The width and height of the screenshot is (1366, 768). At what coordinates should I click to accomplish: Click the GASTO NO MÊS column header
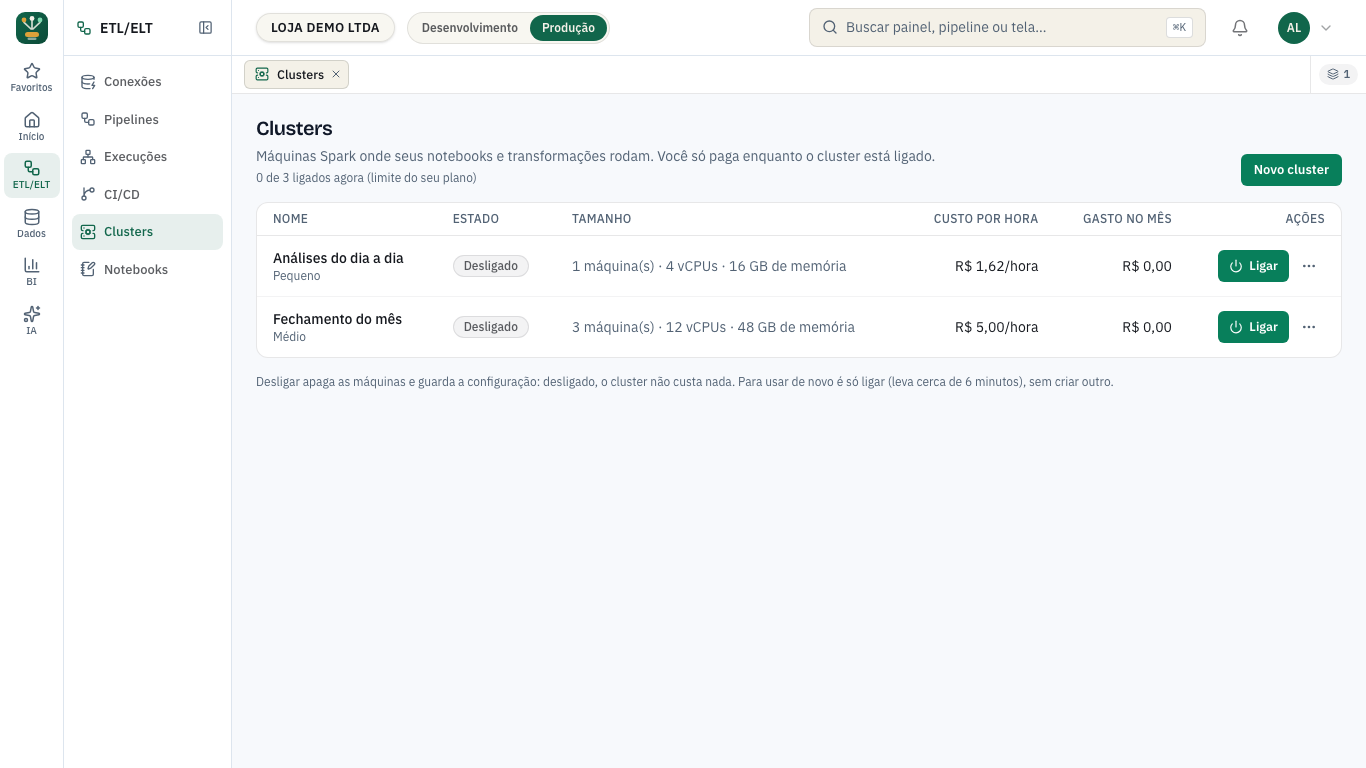click(1127, 219)
